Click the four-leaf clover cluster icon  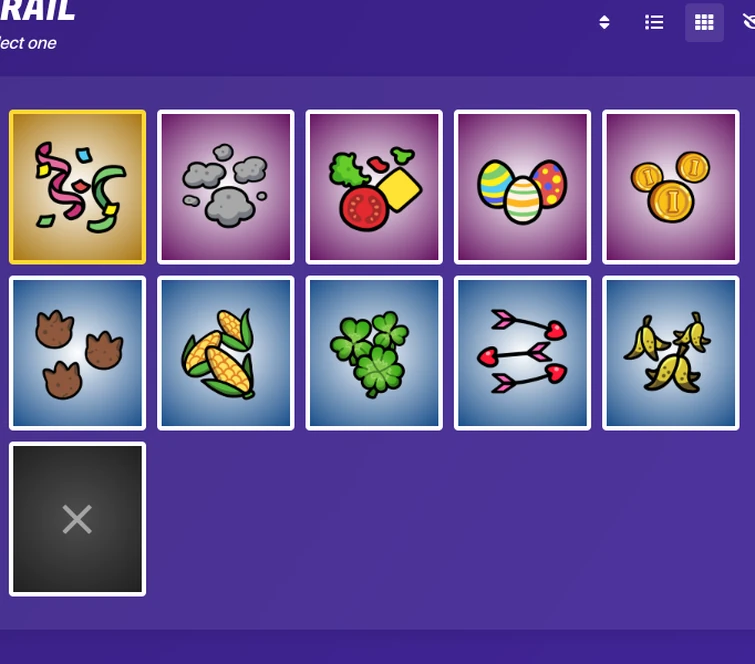click(x=370, y=354)
